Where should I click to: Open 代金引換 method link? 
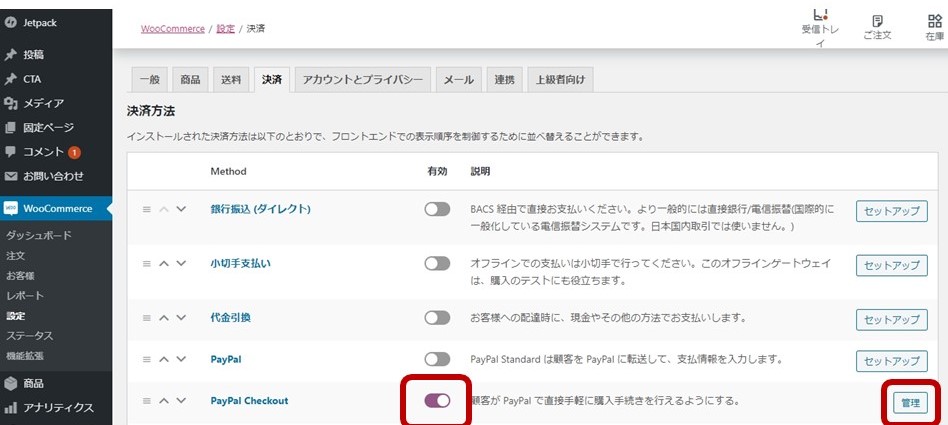tap(230, 318)
